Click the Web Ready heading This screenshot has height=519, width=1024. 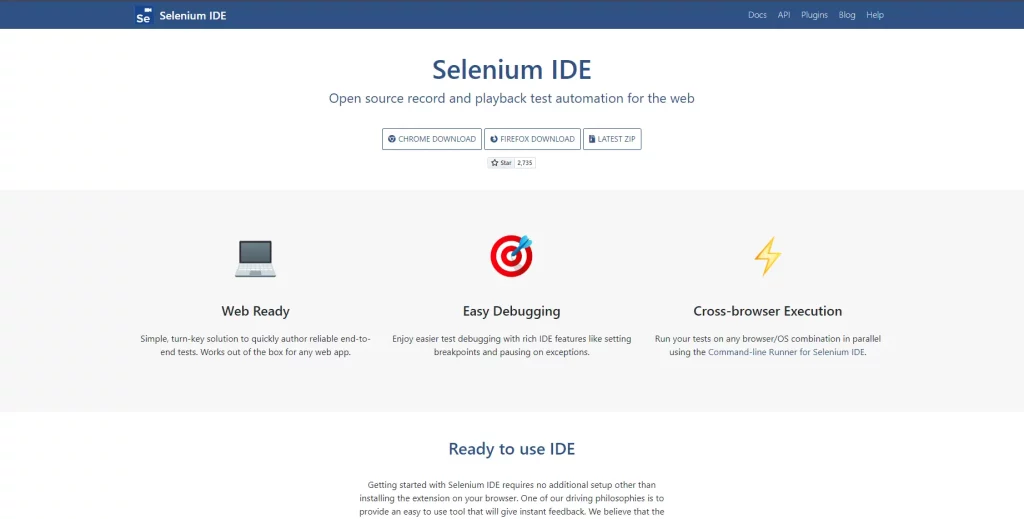[255, 311]
